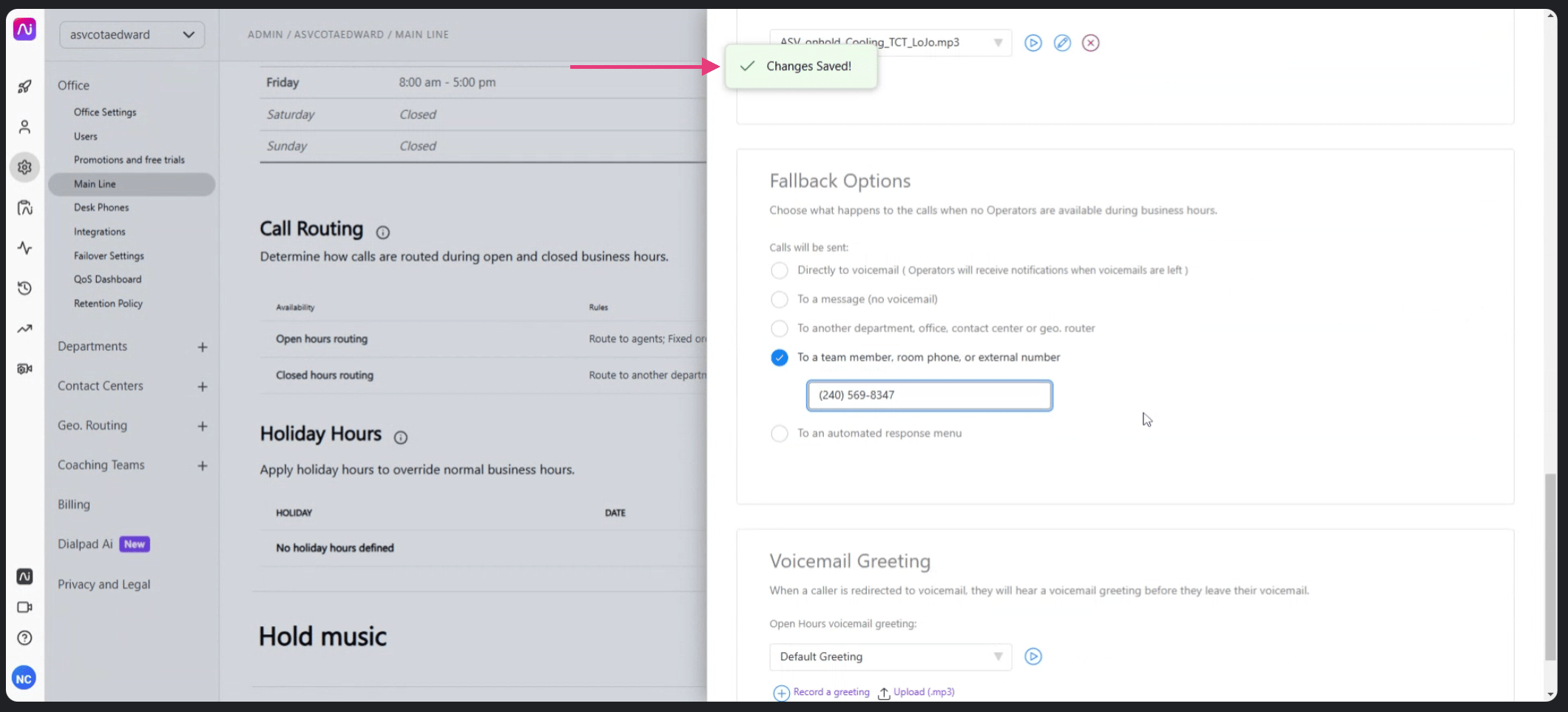Click Upload (.mp3) link

tap(924, 692)
